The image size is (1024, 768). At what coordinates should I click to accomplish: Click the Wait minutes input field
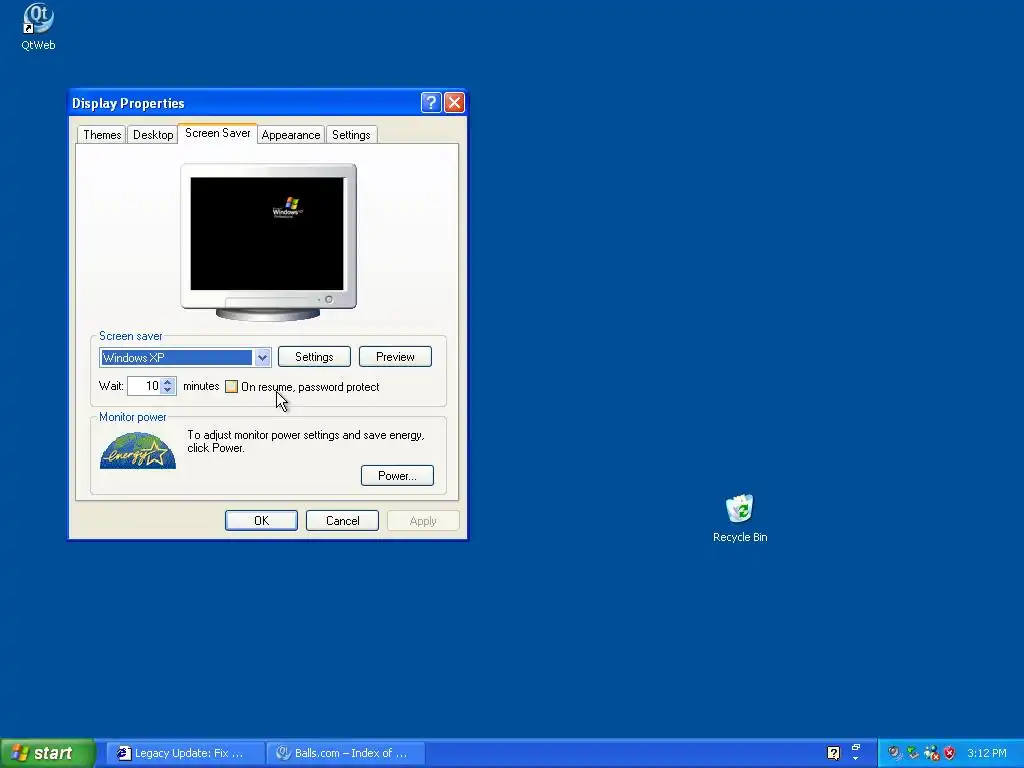(144, 386)
